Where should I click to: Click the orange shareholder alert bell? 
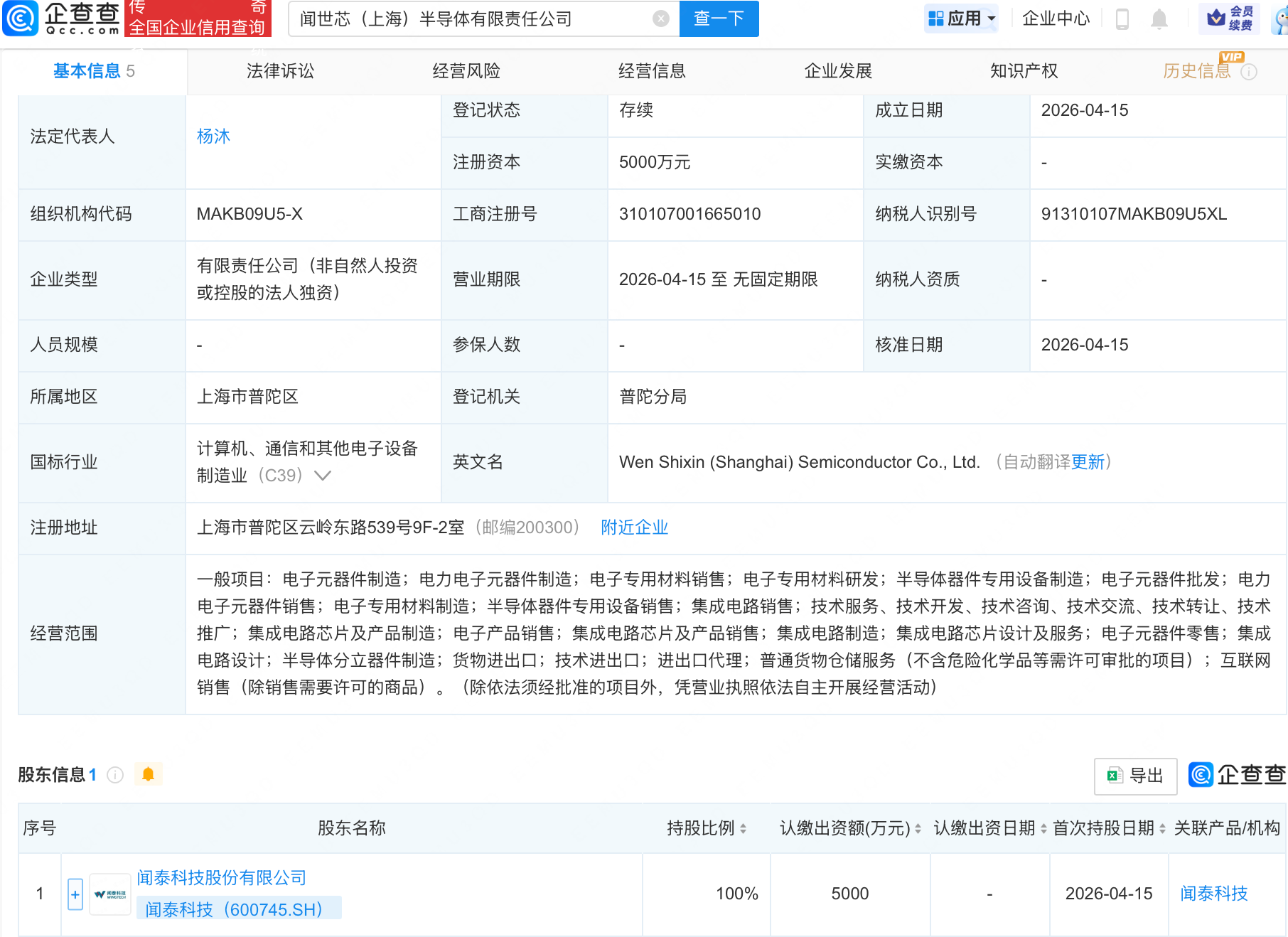click(x=148, y=774)
